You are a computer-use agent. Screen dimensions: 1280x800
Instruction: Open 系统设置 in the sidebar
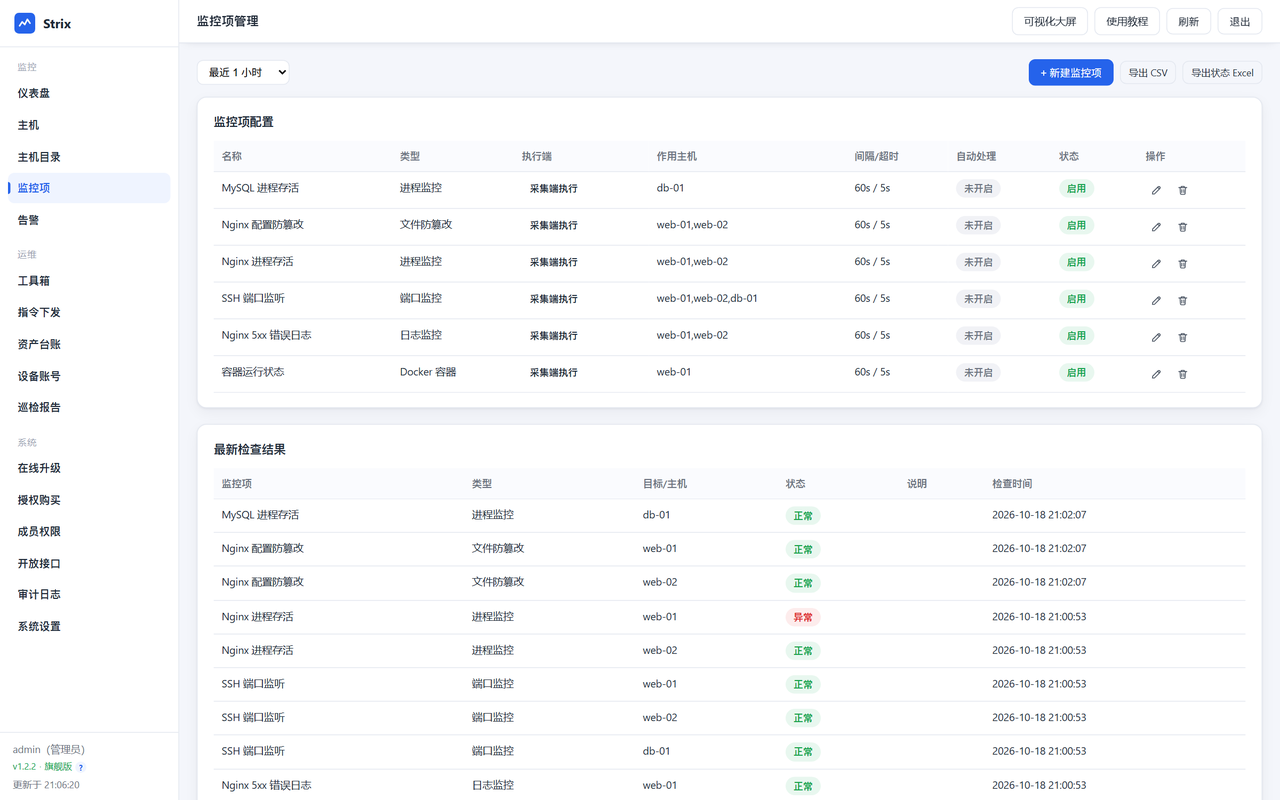(x=89, y=626)
